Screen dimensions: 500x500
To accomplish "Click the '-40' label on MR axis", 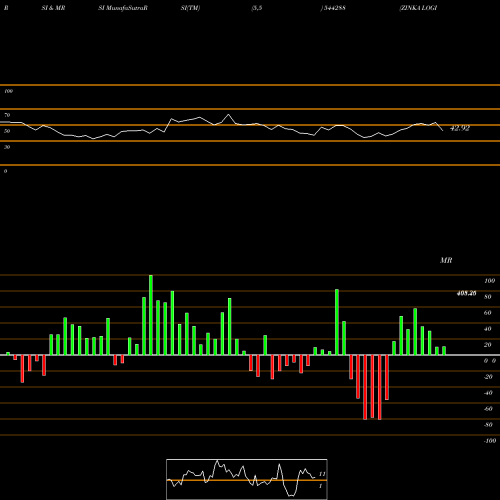I will point(488,393).
